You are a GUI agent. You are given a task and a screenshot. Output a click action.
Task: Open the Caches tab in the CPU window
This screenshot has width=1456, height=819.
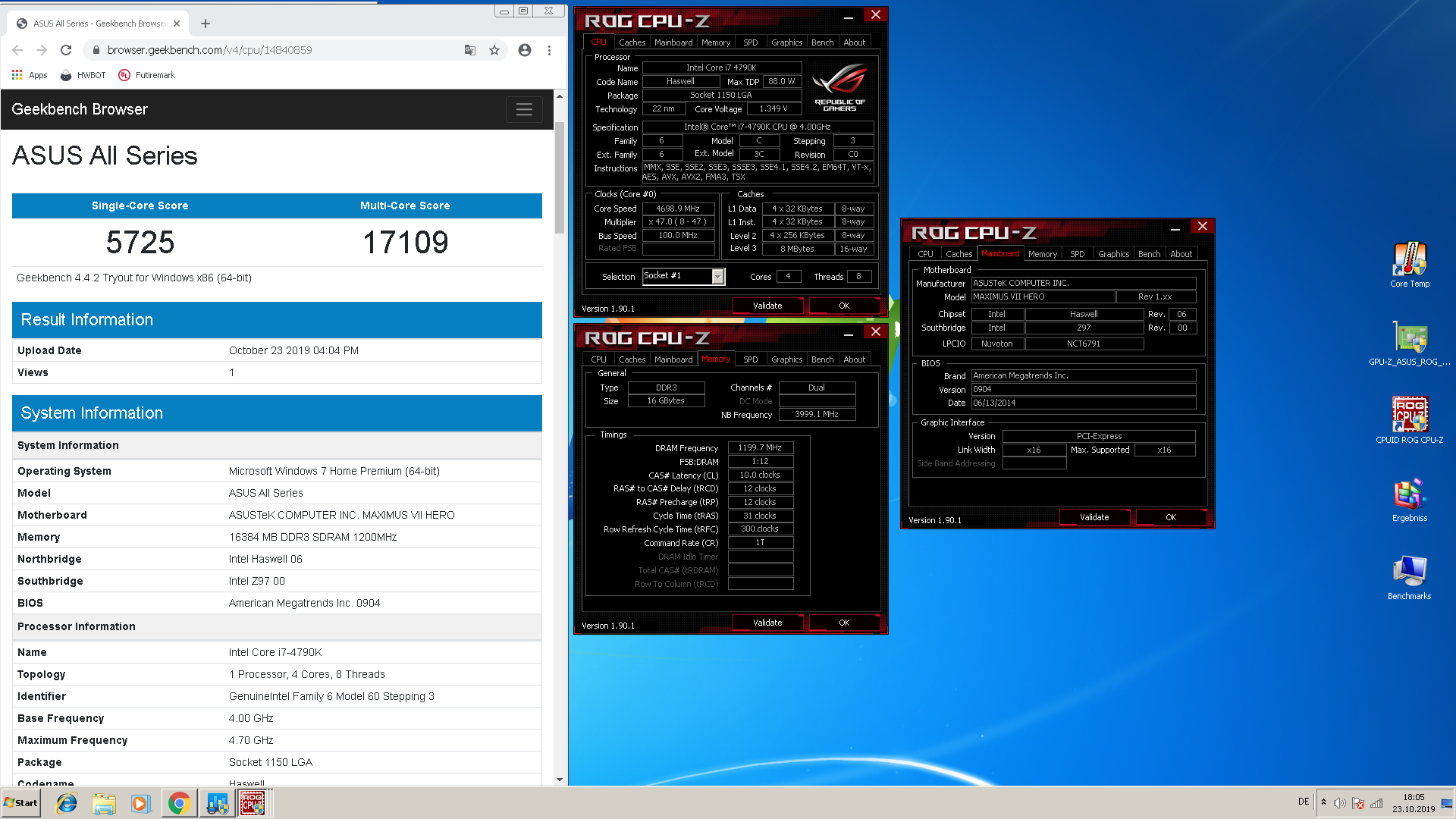point(632,42)
